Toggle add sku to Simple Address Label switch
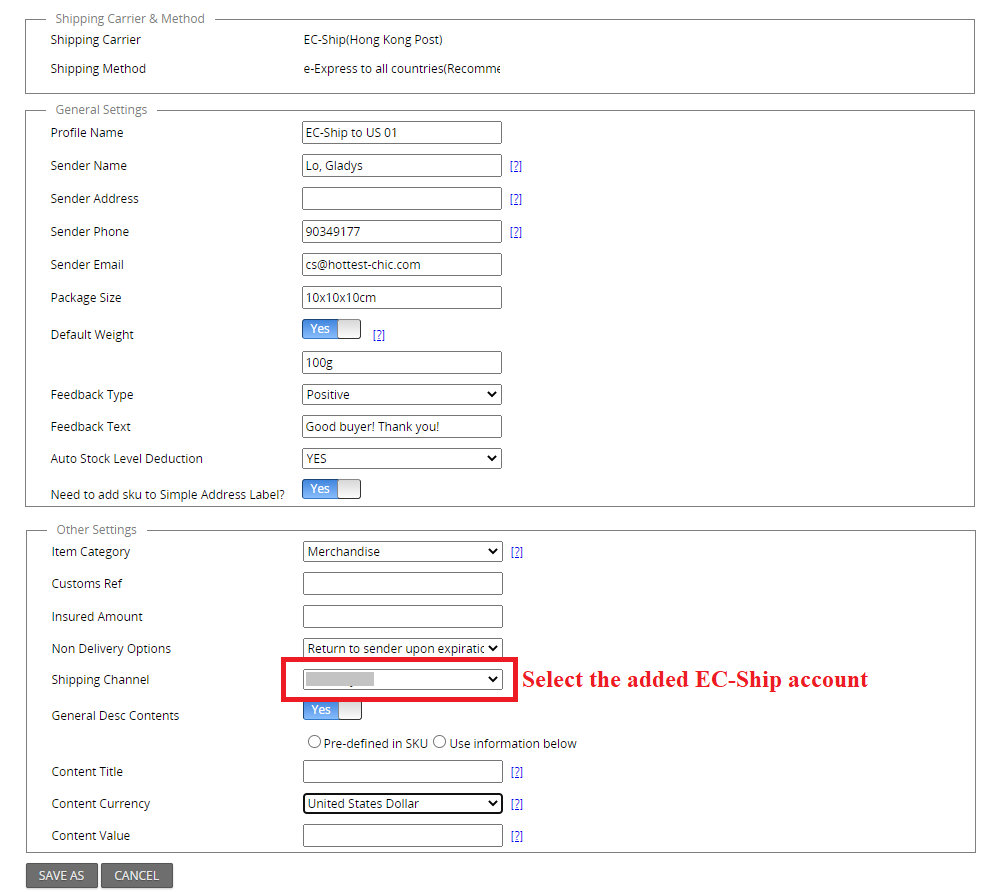The height and width of the screenshot is (892, 990). pos(331,489)
